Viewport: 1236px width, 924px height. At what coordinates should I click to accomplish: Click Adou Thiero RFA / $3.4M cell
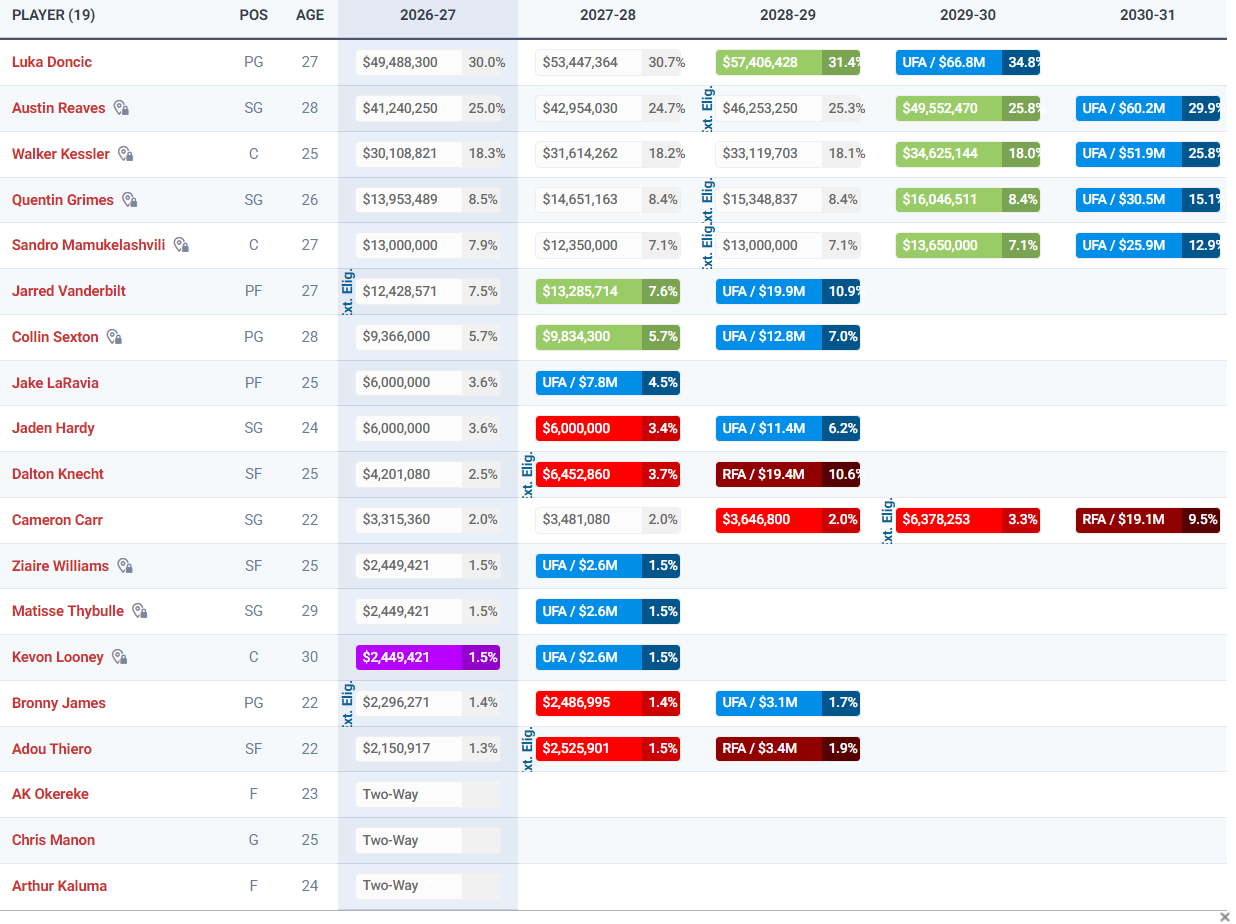point(788,749)
